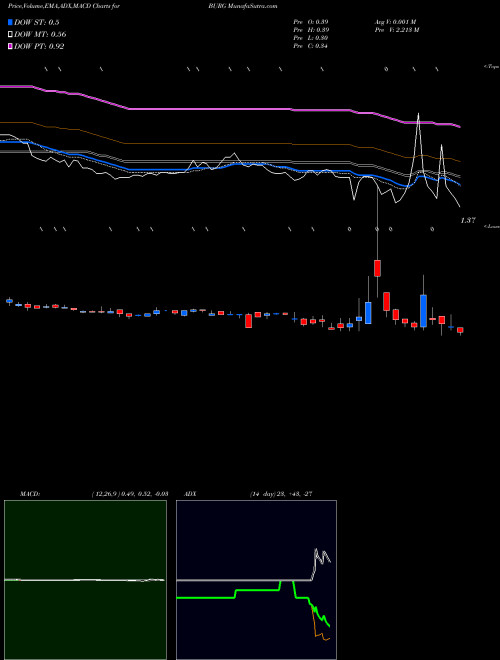Screen dimensions: 500x660
Task: Click the white DOW MT legend swatch
Action: [x=10, y=34]
